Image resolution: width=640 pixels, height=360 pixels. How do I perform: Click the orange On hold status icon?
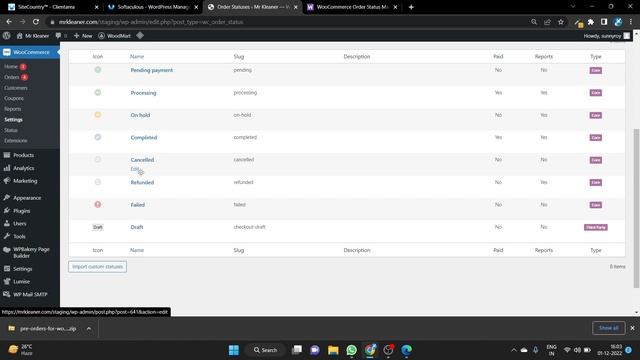click(98, 115)
